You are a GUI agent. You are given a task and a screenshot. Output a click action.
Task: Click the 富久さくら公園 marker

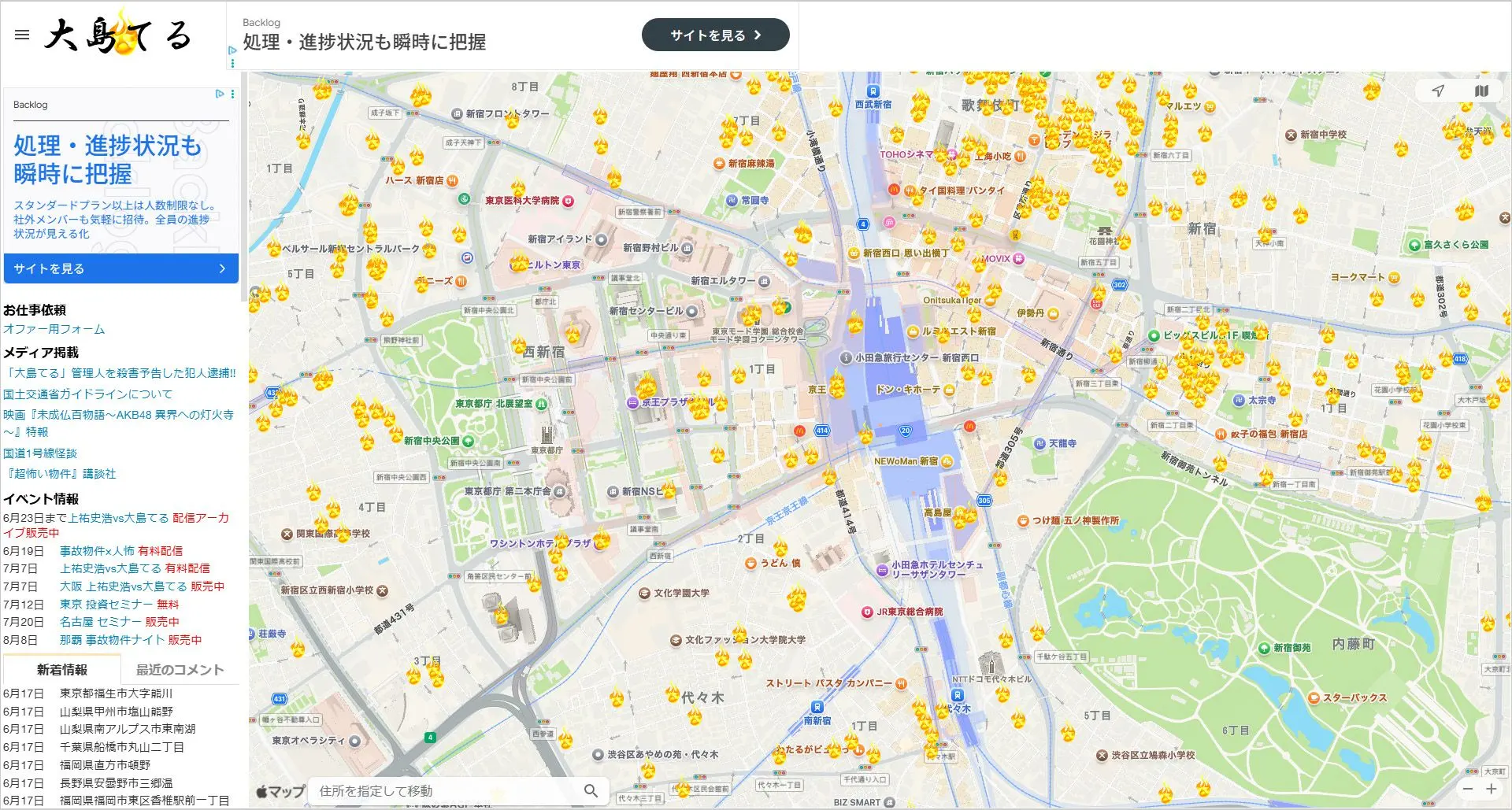point(1414,245)
